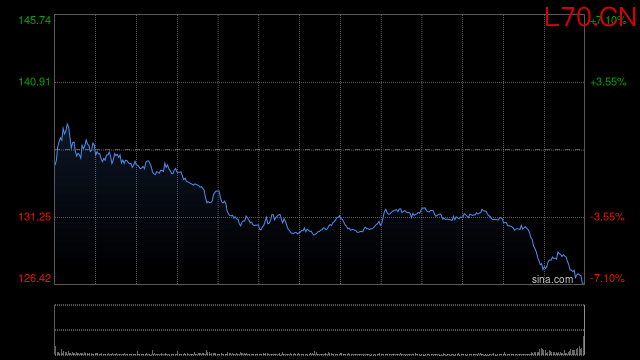Click the 126.42 bottom price label

(35, 278)
